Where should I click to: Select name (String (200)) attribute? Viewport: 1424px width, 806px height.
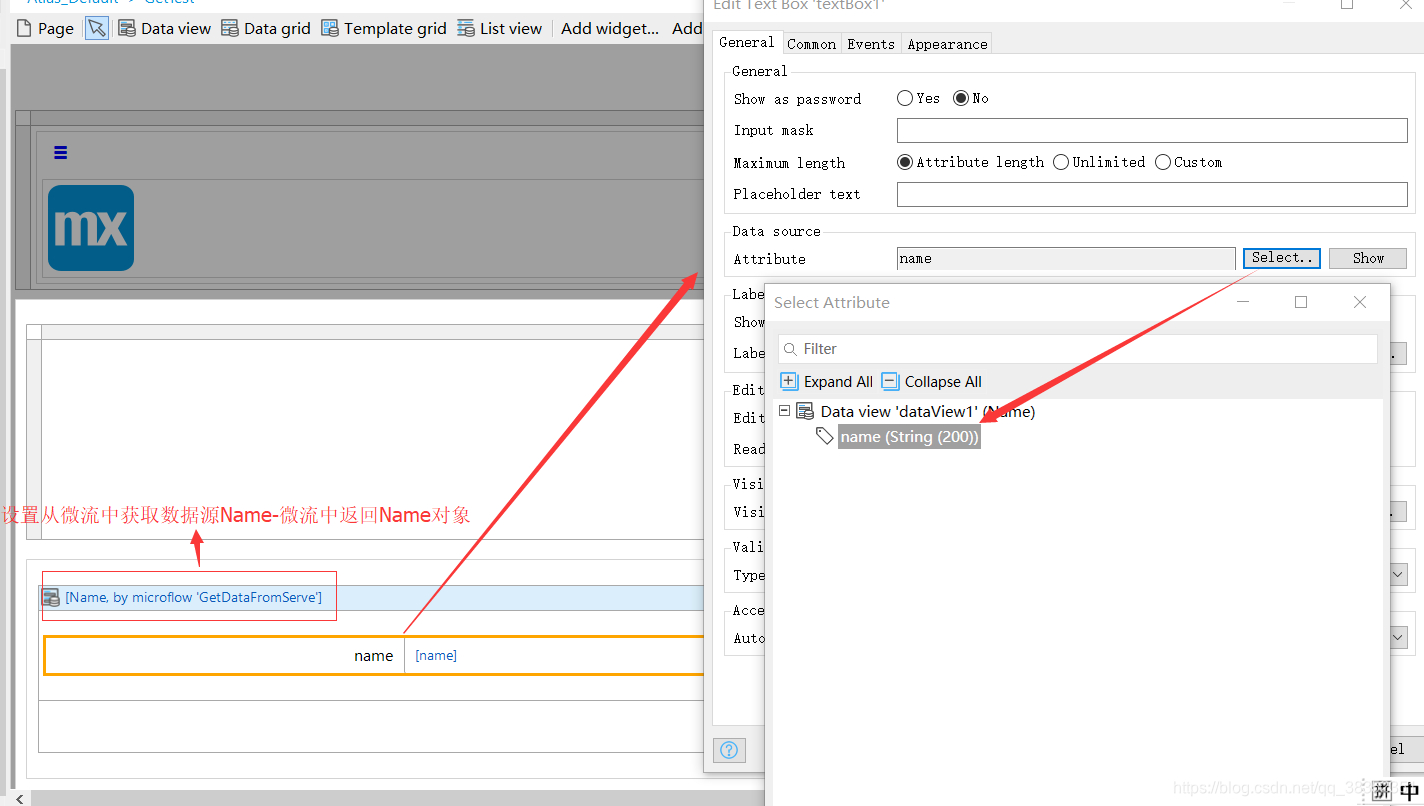click(x=909, y=437)
